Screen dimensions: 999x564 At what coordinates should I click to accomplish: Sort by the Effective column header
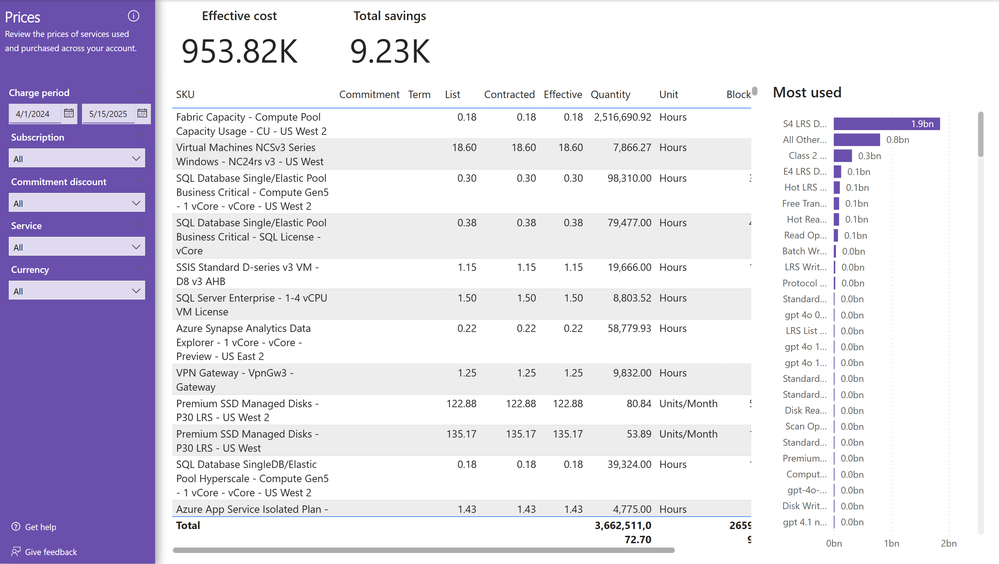point(563,94)
